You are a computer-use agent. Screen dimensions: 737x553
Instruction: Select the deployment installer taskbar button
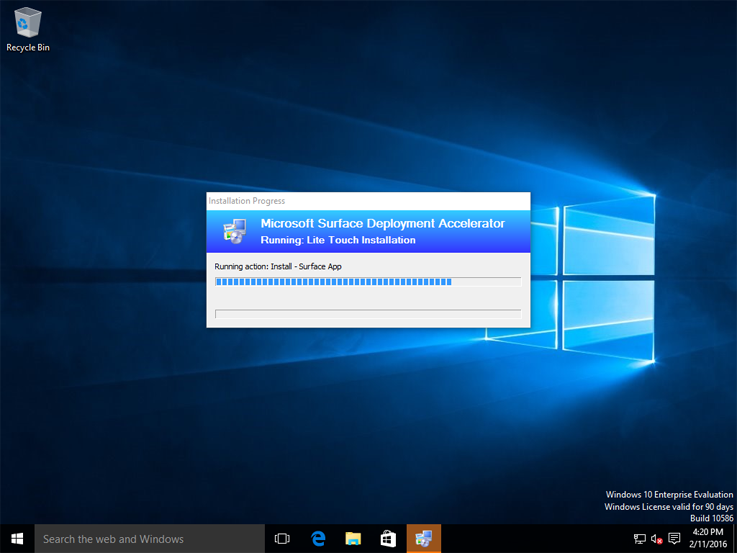pyautogui.click(x=423, y=538)
